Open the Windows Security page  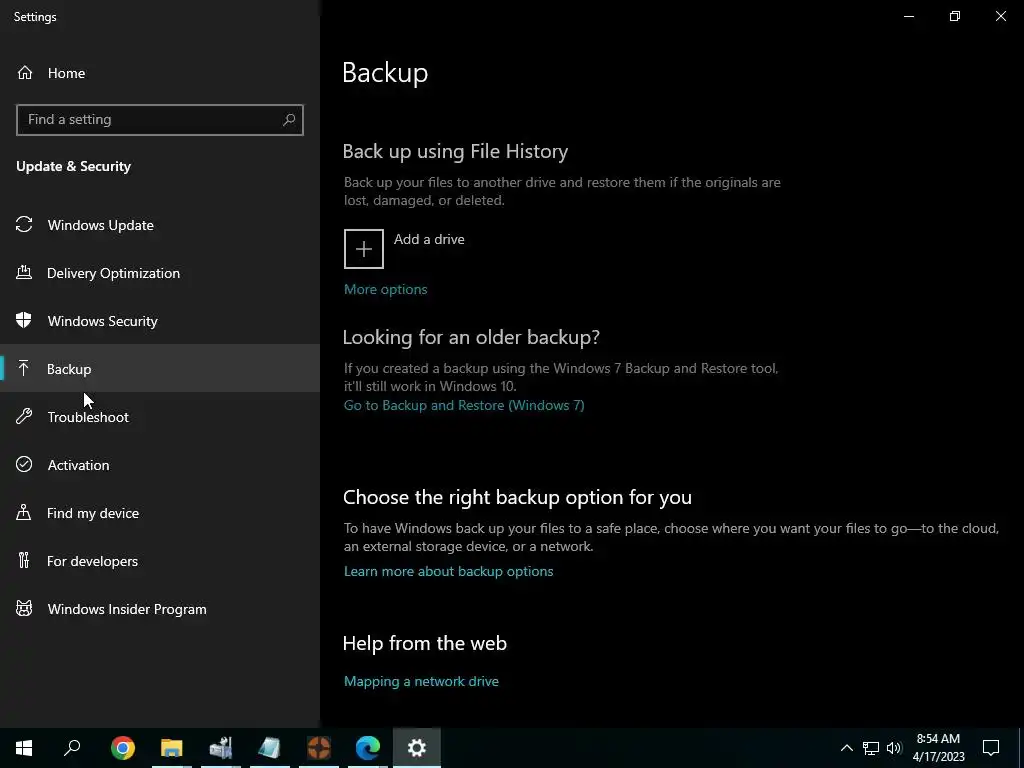coord(160,321)
